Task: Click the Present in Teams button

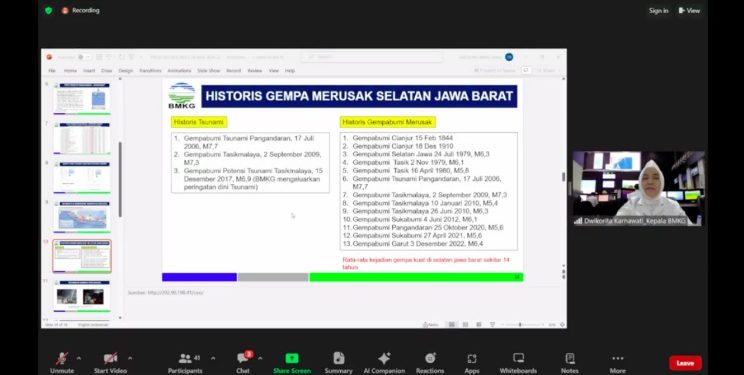Action: point(495,70)
